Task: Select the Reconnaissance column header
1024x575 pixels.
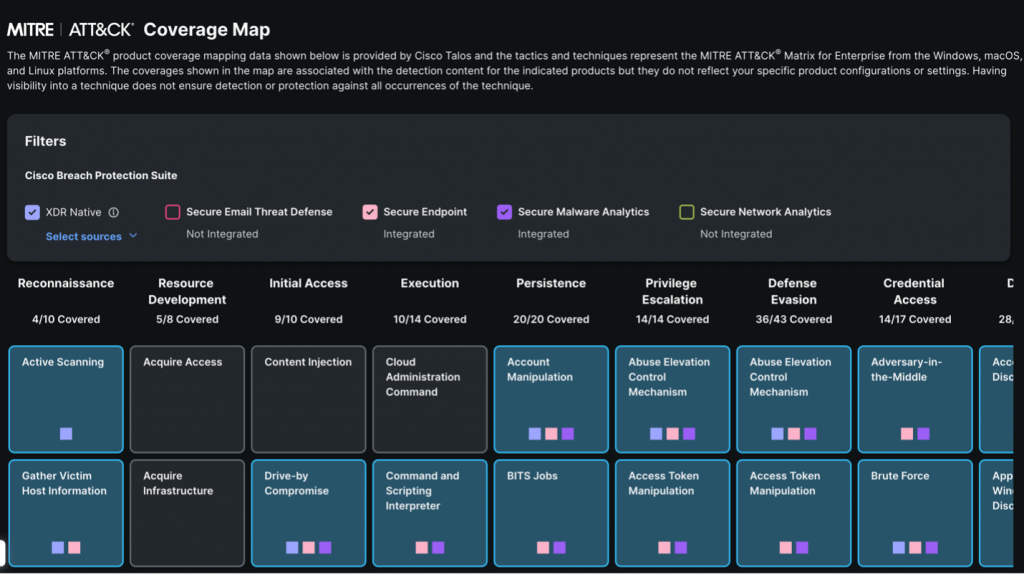Action: pyautogui.click(x=66, y=283)
